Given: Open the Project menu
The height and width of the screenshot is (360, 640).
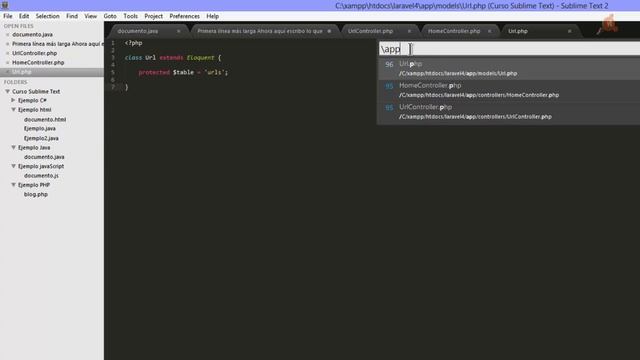Looking at the screenshot, I should (153, 16).
